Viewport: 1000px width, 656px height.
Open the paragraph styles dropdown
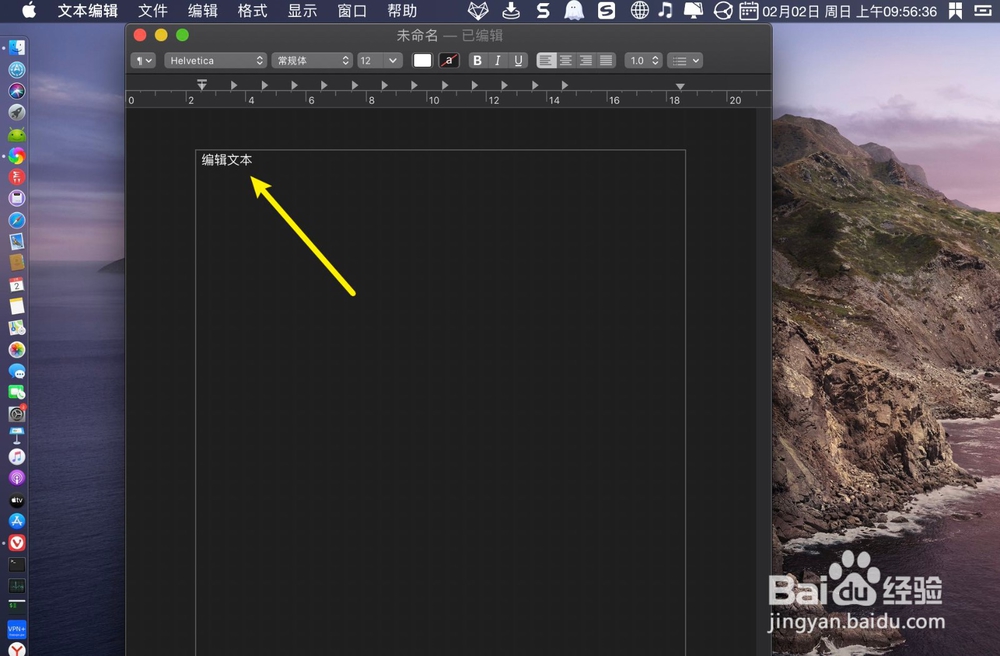(143, 61)
